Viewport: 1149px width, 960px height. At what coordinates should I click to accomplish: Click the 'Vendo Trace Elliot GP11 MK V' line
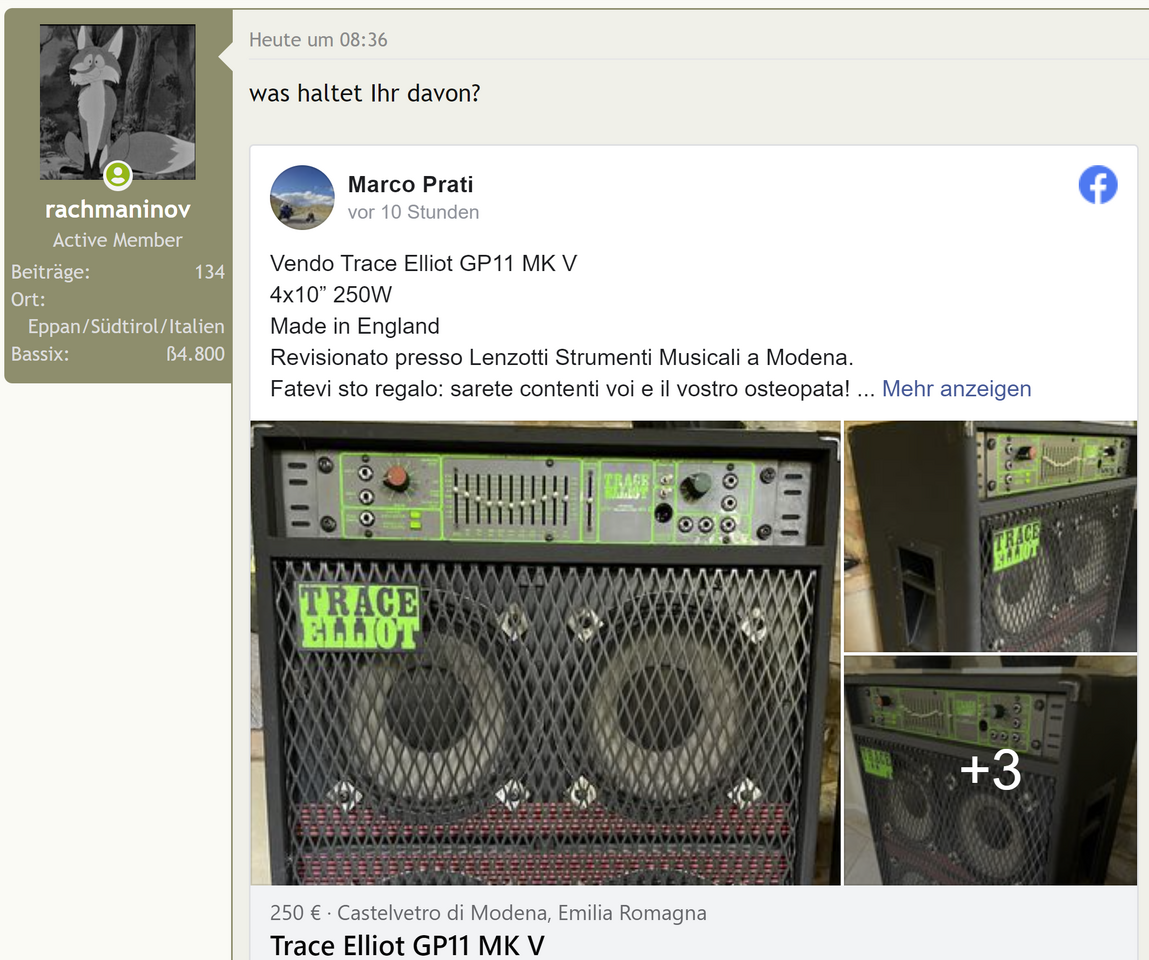pyautogui.click(x=424, y=263)
